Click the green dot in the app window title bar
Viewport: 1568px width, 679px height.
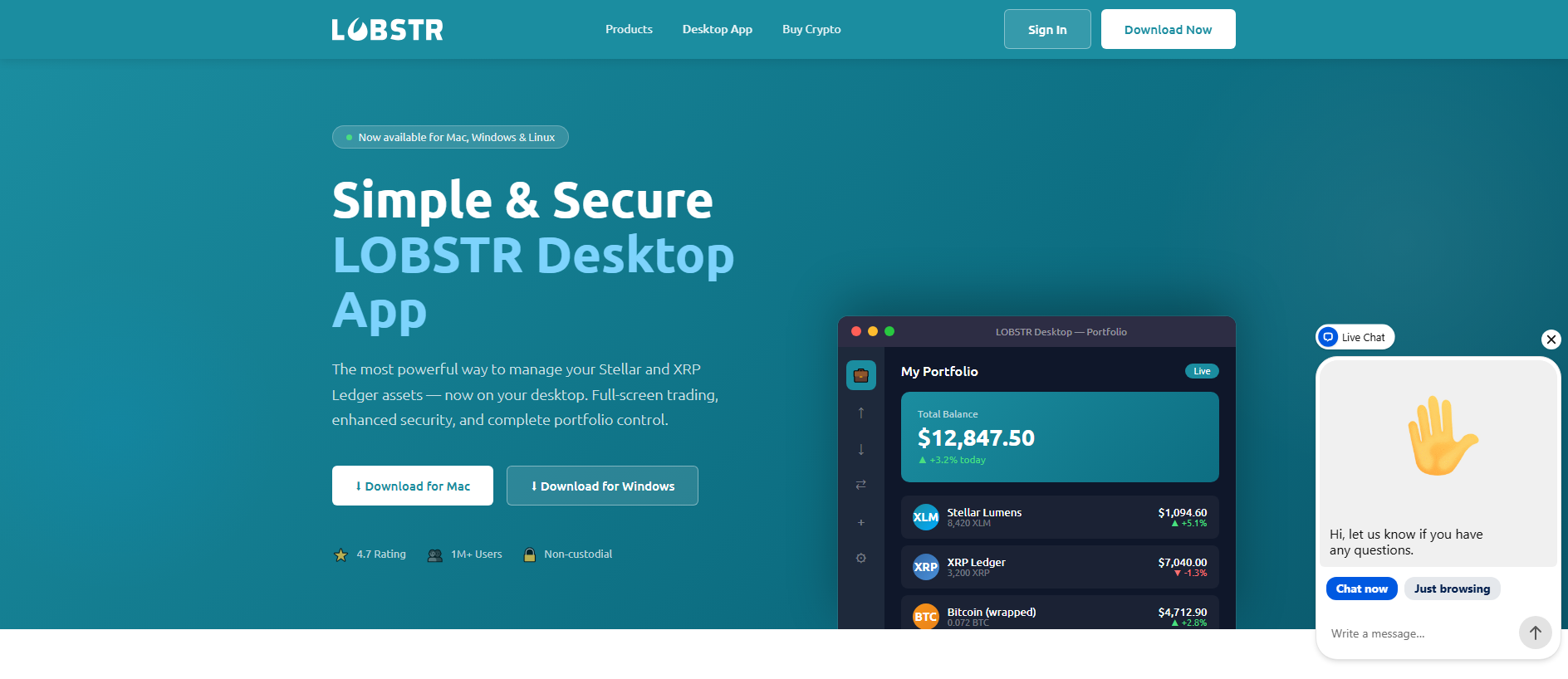pos(889,331)
